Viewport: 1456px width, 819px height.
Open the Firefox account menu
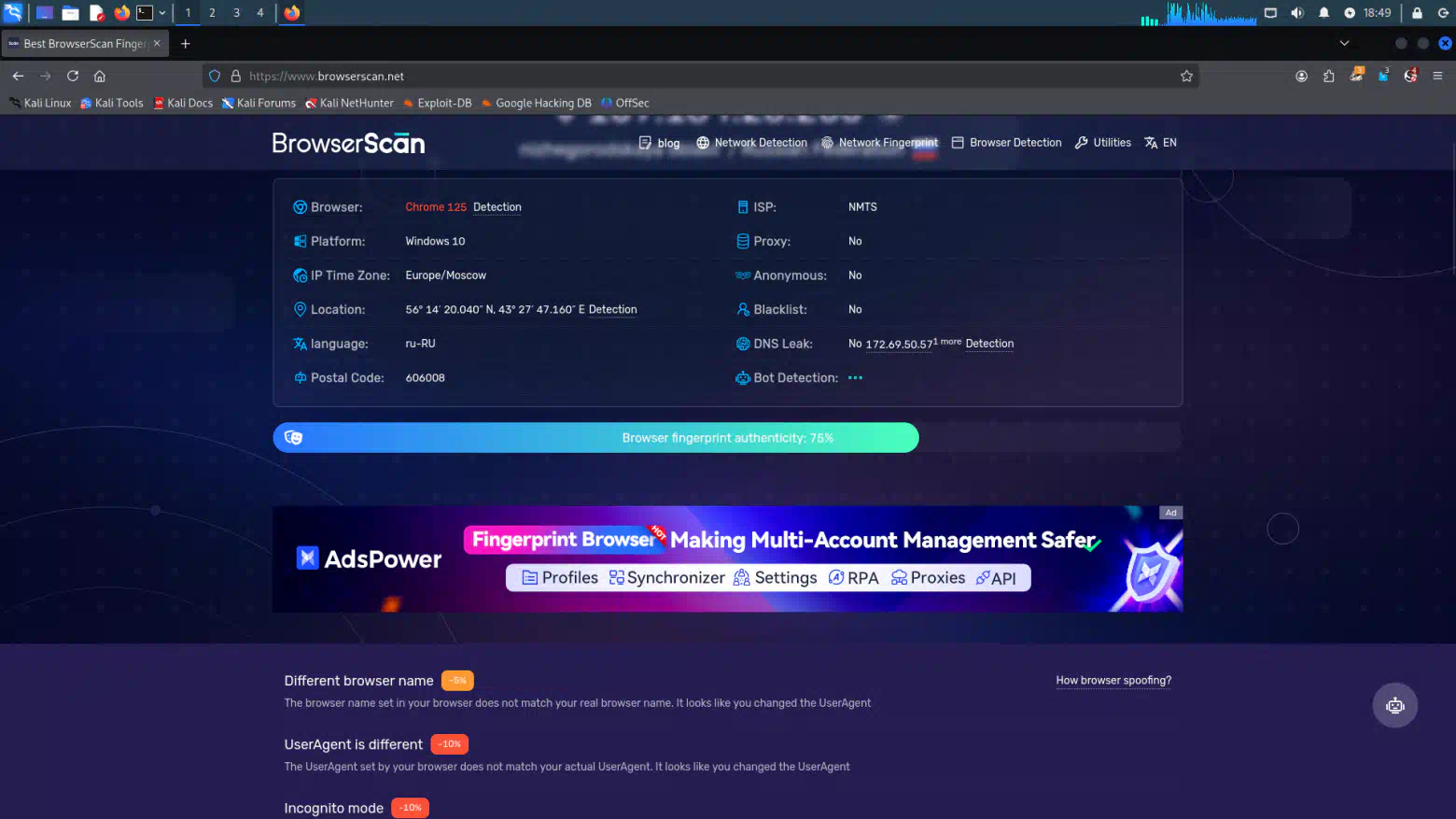pos(1301,76)
